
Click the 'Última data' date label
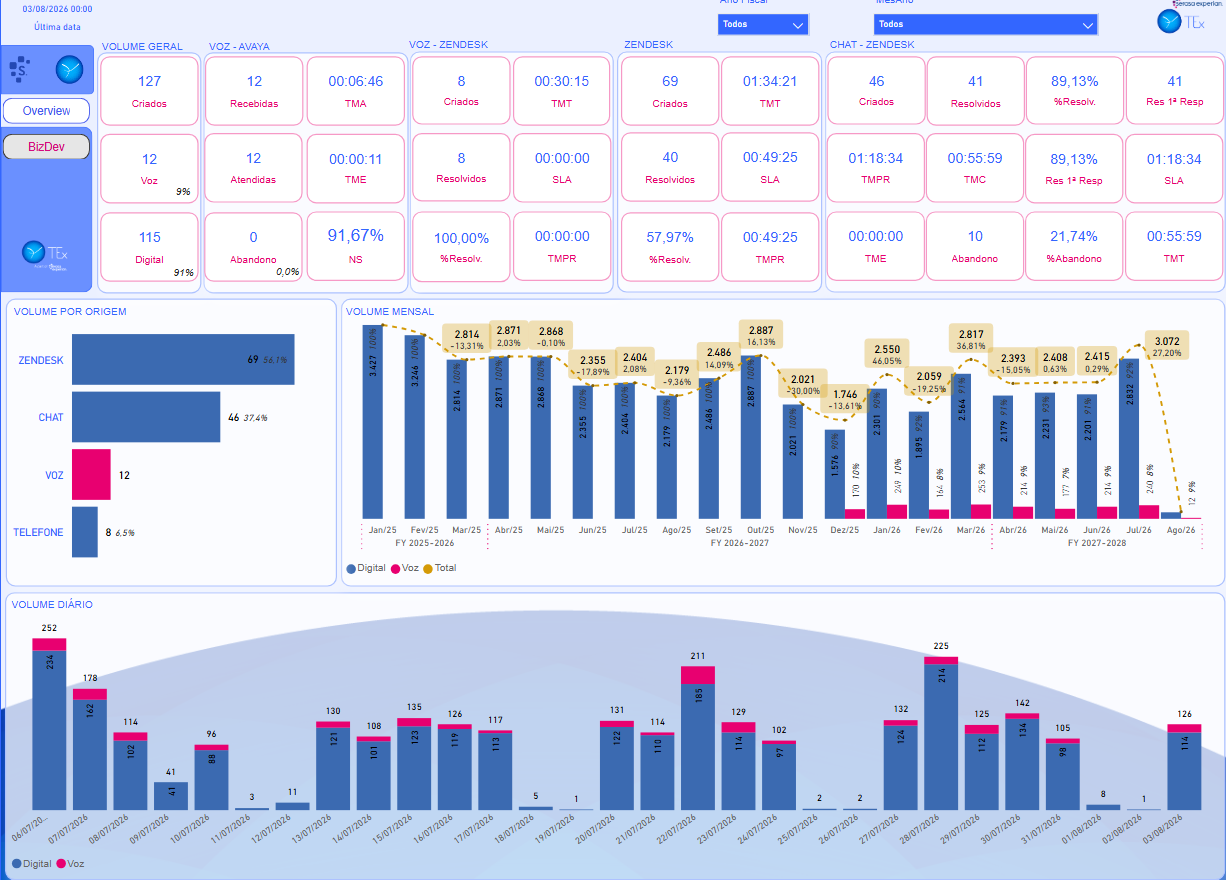coord(57,27)
